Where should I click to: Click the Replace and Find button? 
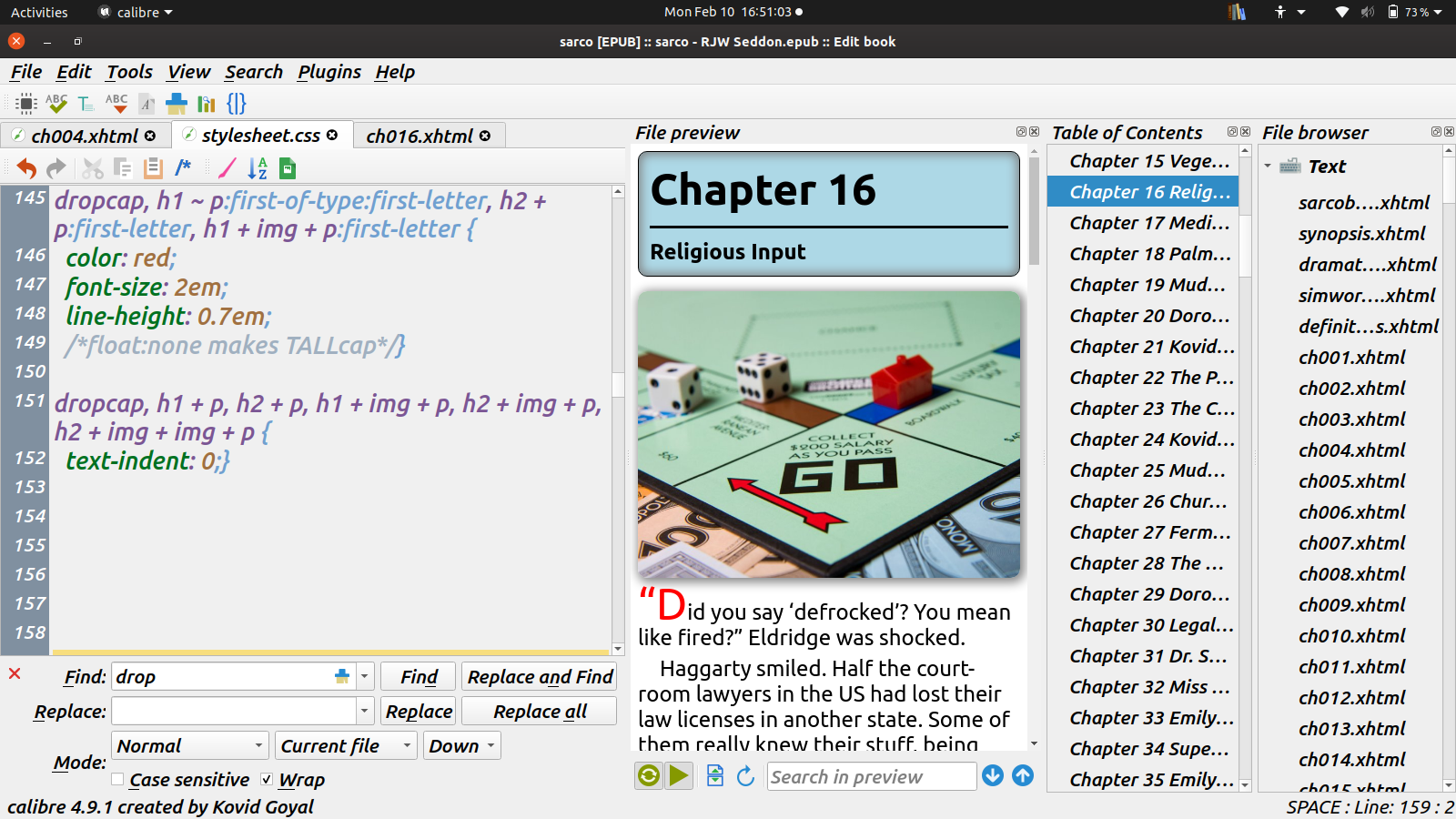[540, 676]
